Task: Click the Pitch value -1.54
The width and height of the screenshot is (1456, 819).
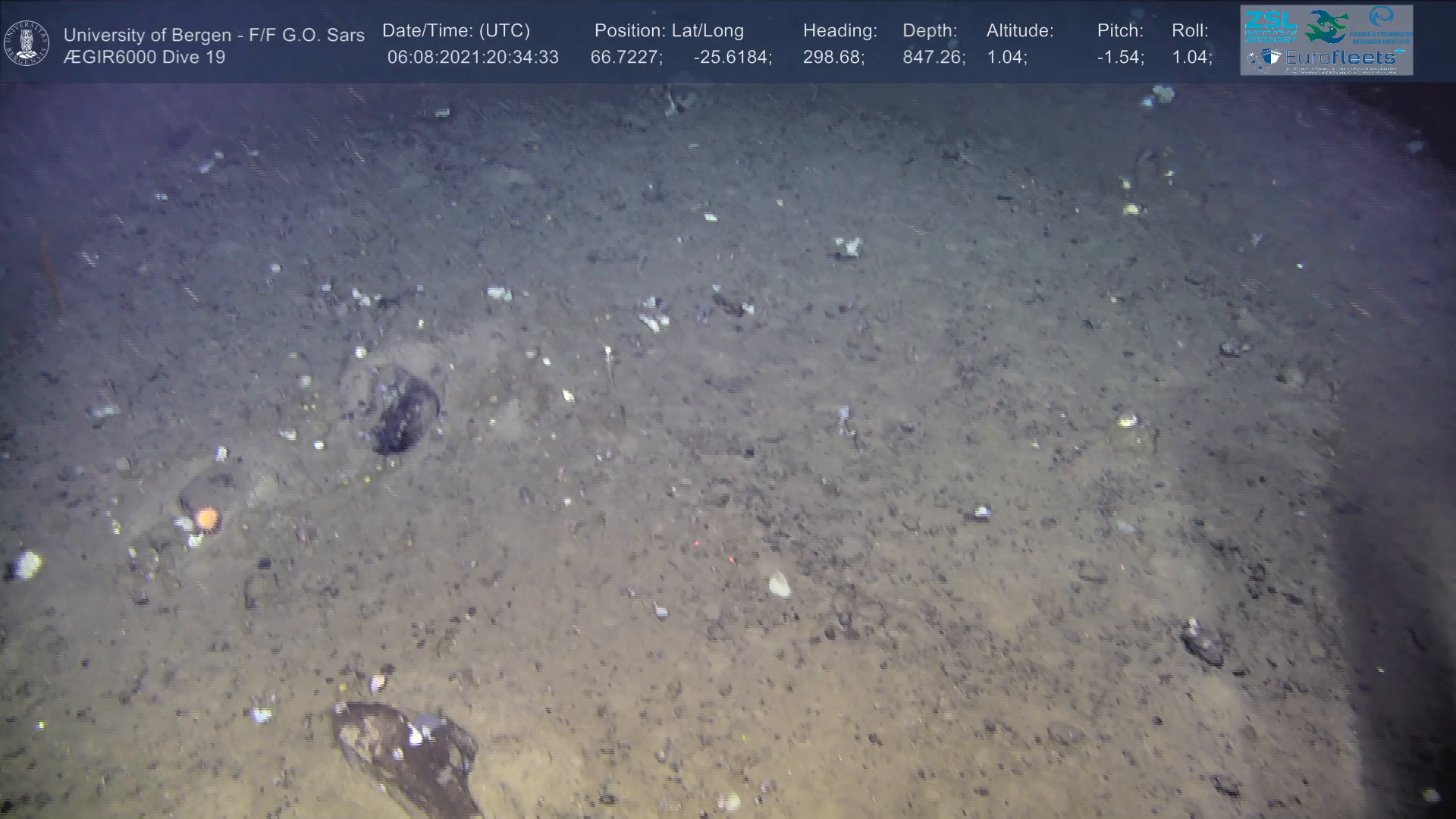Action: [x=1120, y=58]
